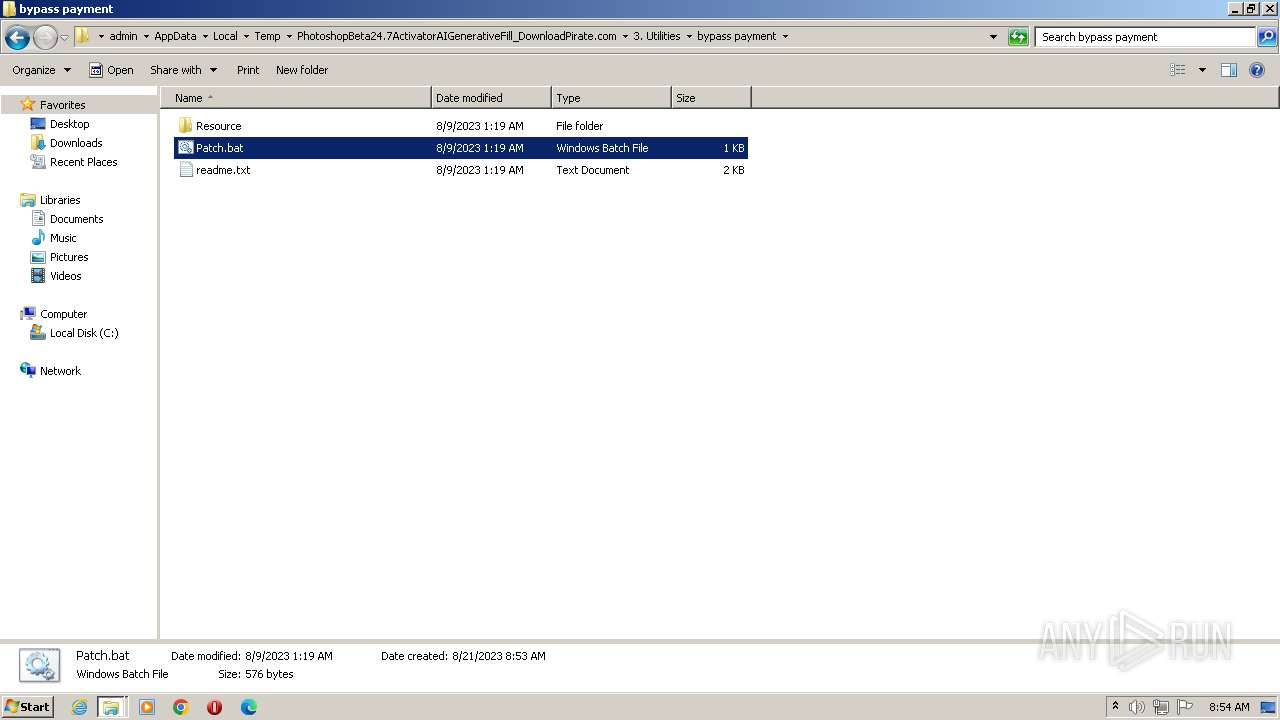
Task: Expand the view options dropdown arrow
Action: (x=1202, y=70)
